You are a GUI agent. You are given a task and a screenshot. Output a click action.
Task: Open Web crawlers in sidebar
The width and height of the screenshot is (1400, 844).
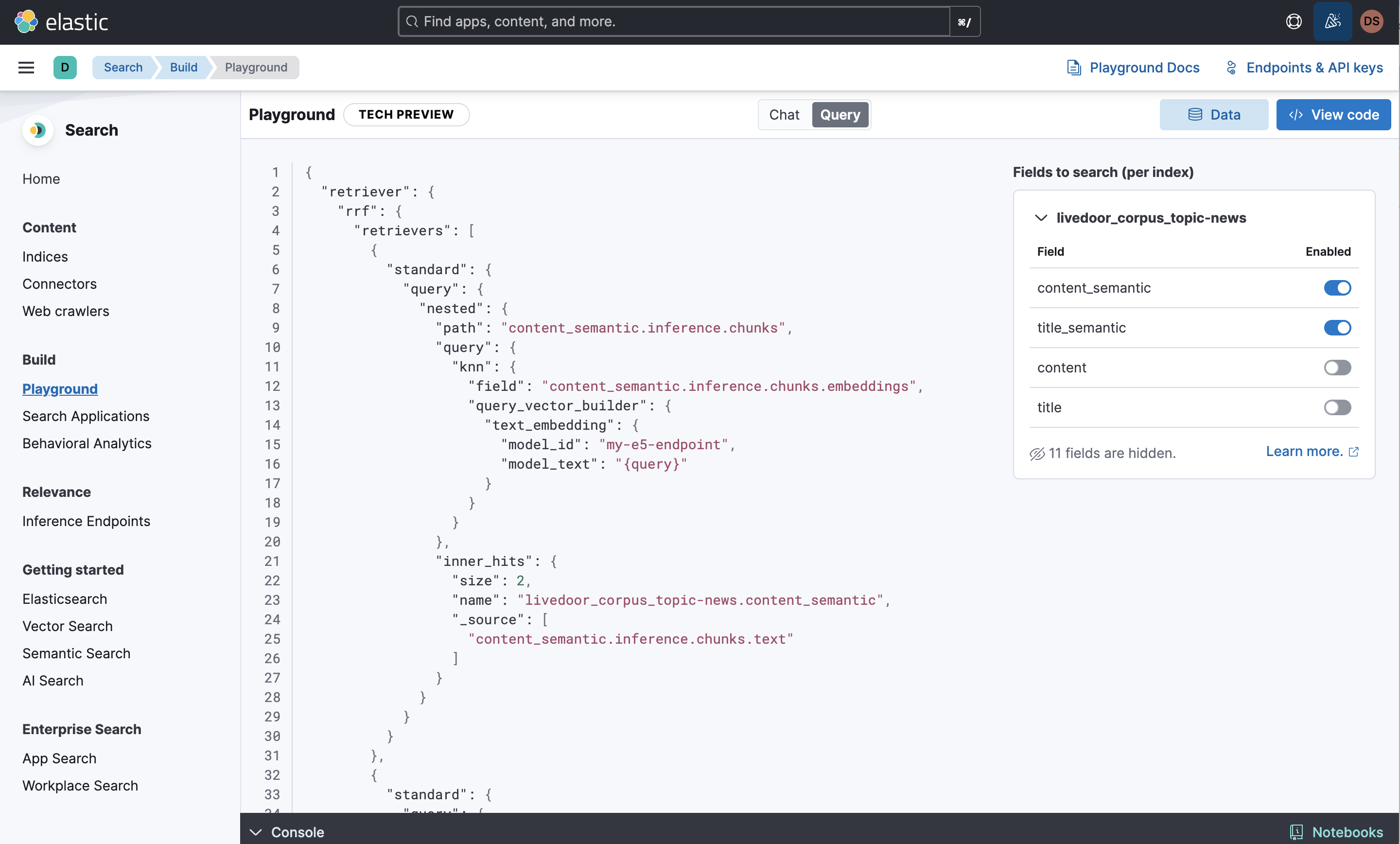[x=66, y=312]
